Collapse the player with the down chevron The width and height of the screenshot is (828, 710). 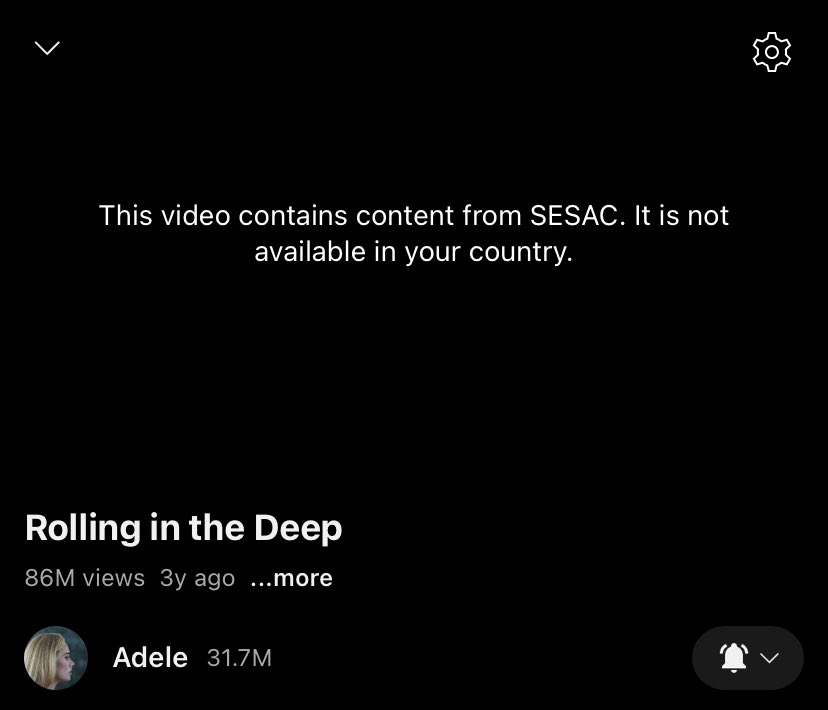click(47, 48)
